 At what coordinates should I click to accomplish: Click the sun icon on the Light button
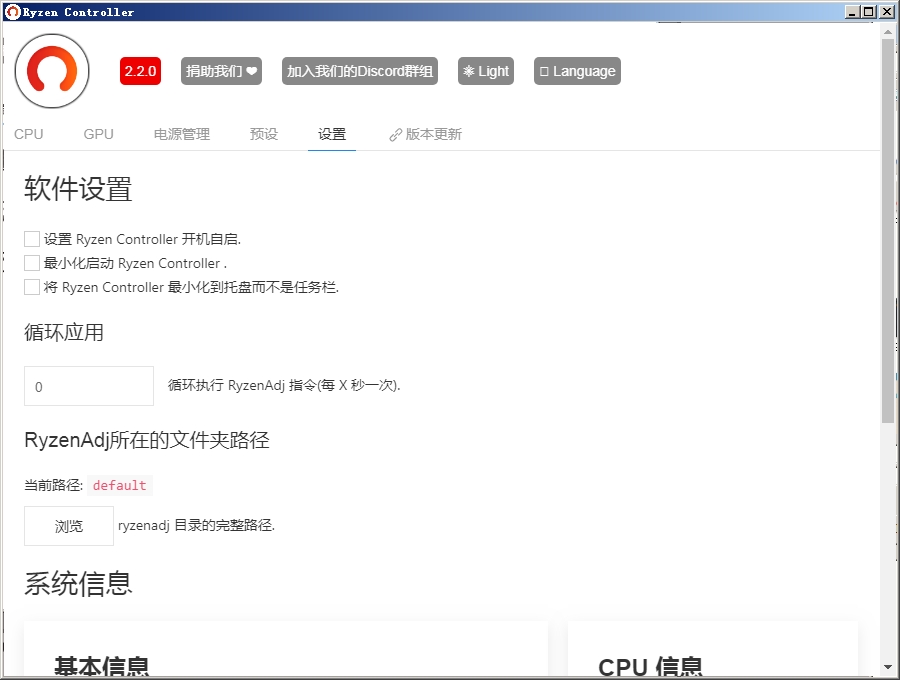click(x=471, y=71)
